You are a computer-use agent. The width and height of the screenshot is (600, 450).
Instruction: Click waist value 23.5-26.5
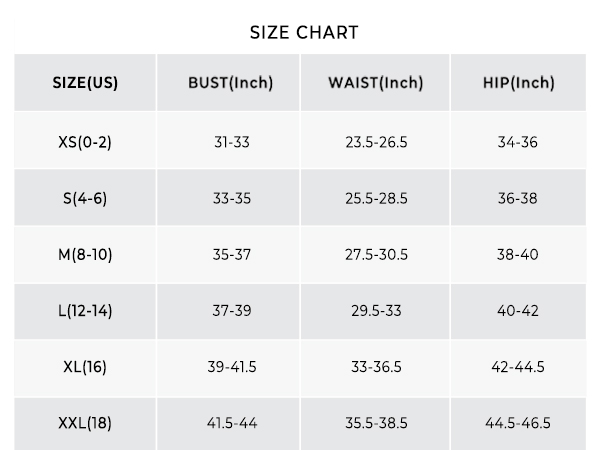(x=376, y=142)
